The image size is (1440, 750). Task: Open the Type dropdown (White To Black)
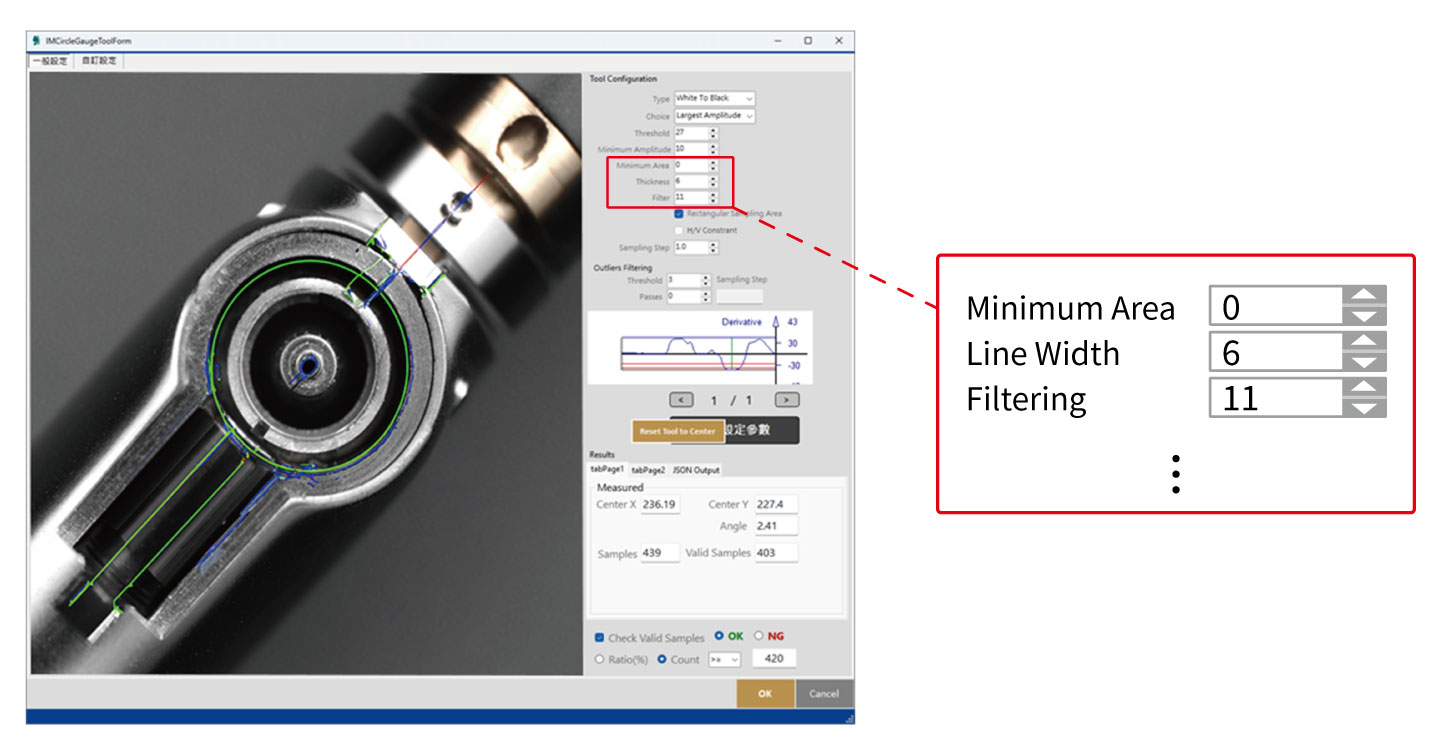click(x=714, y=98)
